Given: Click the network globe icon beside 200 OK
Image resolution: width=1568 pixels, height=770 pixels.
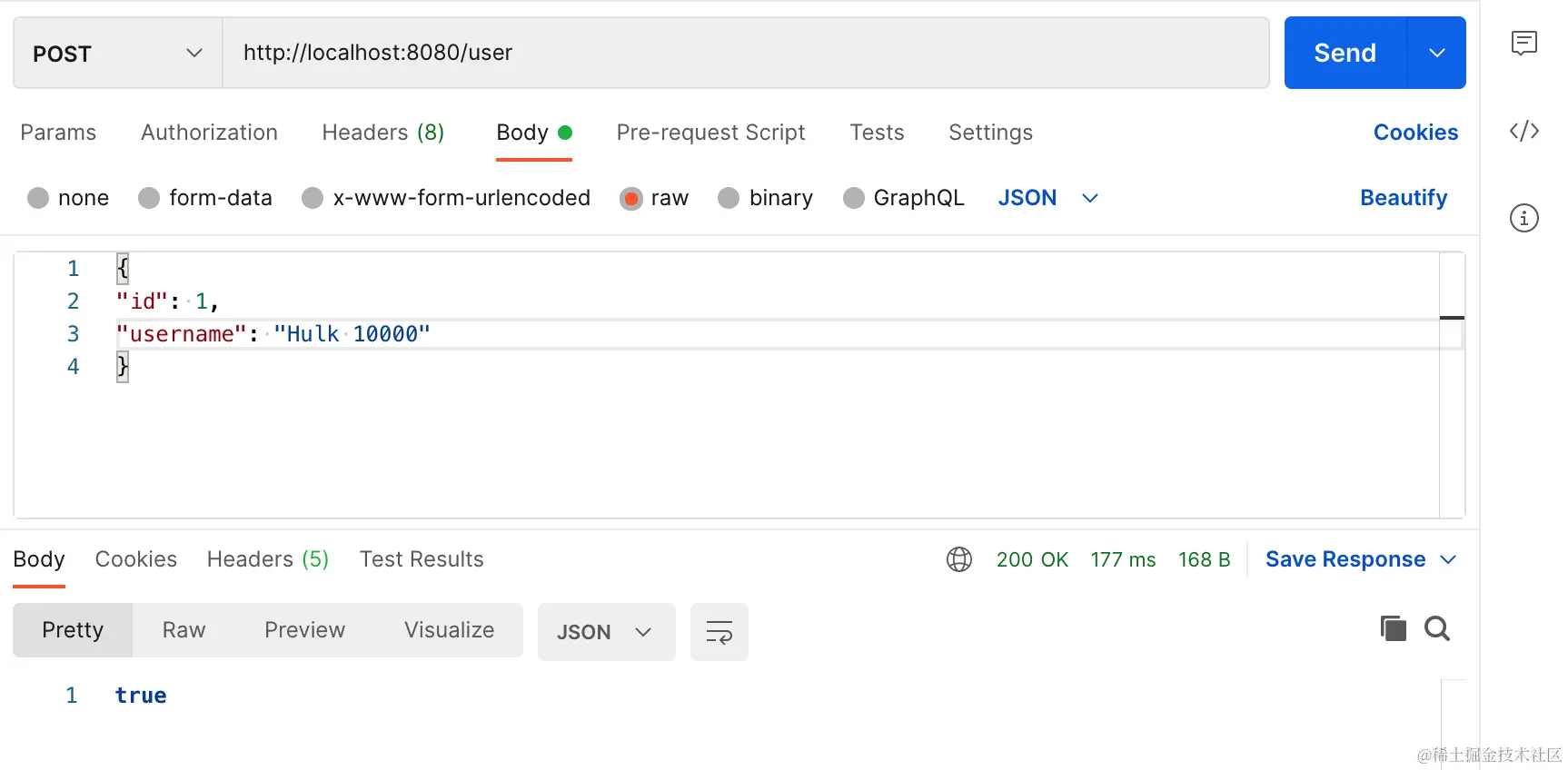Looking at the screenshot, I should pos(959,559).
